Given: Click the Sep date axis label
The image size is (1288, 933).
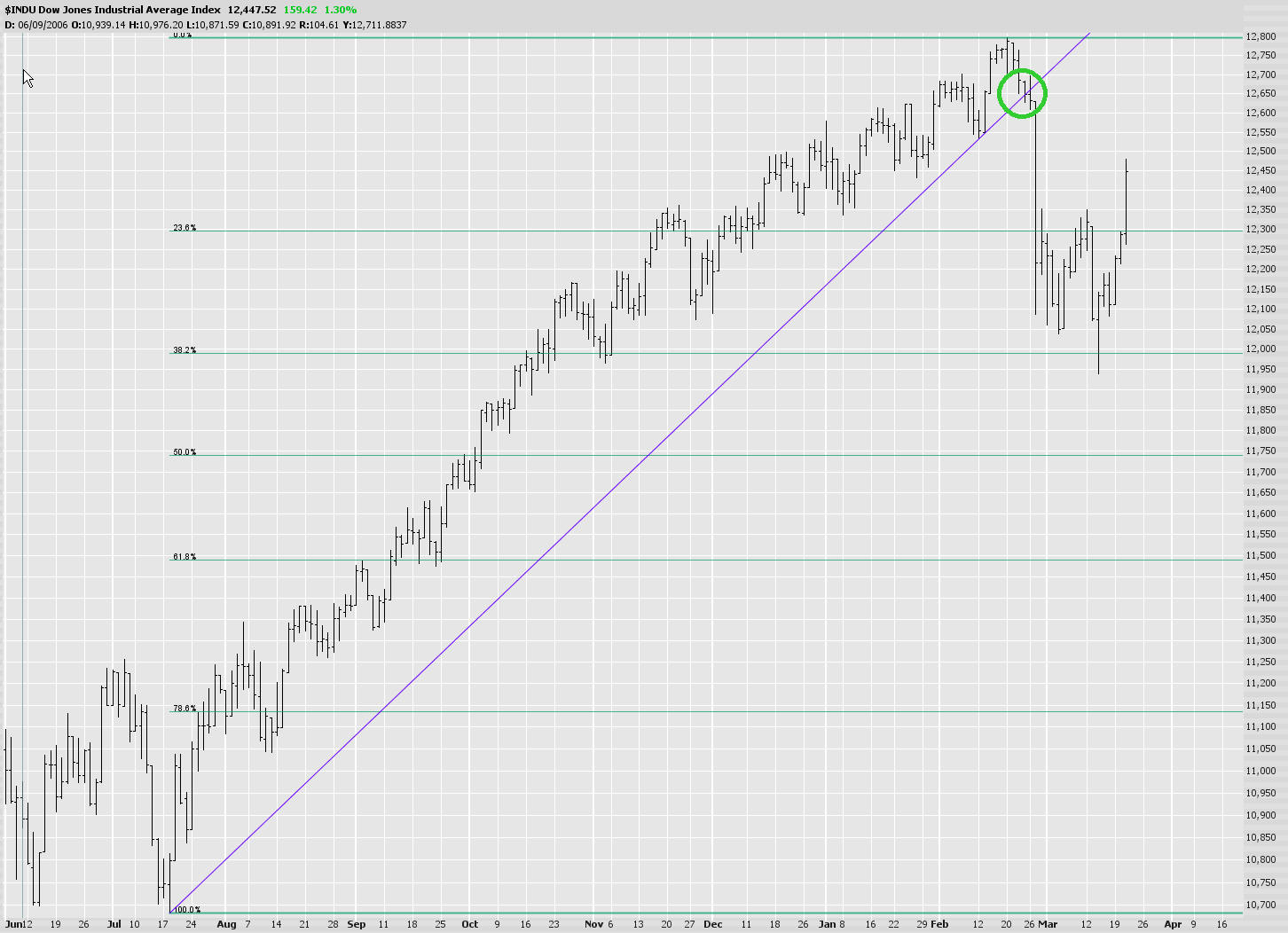Looking at the screenshot, I should coord(356,924).
